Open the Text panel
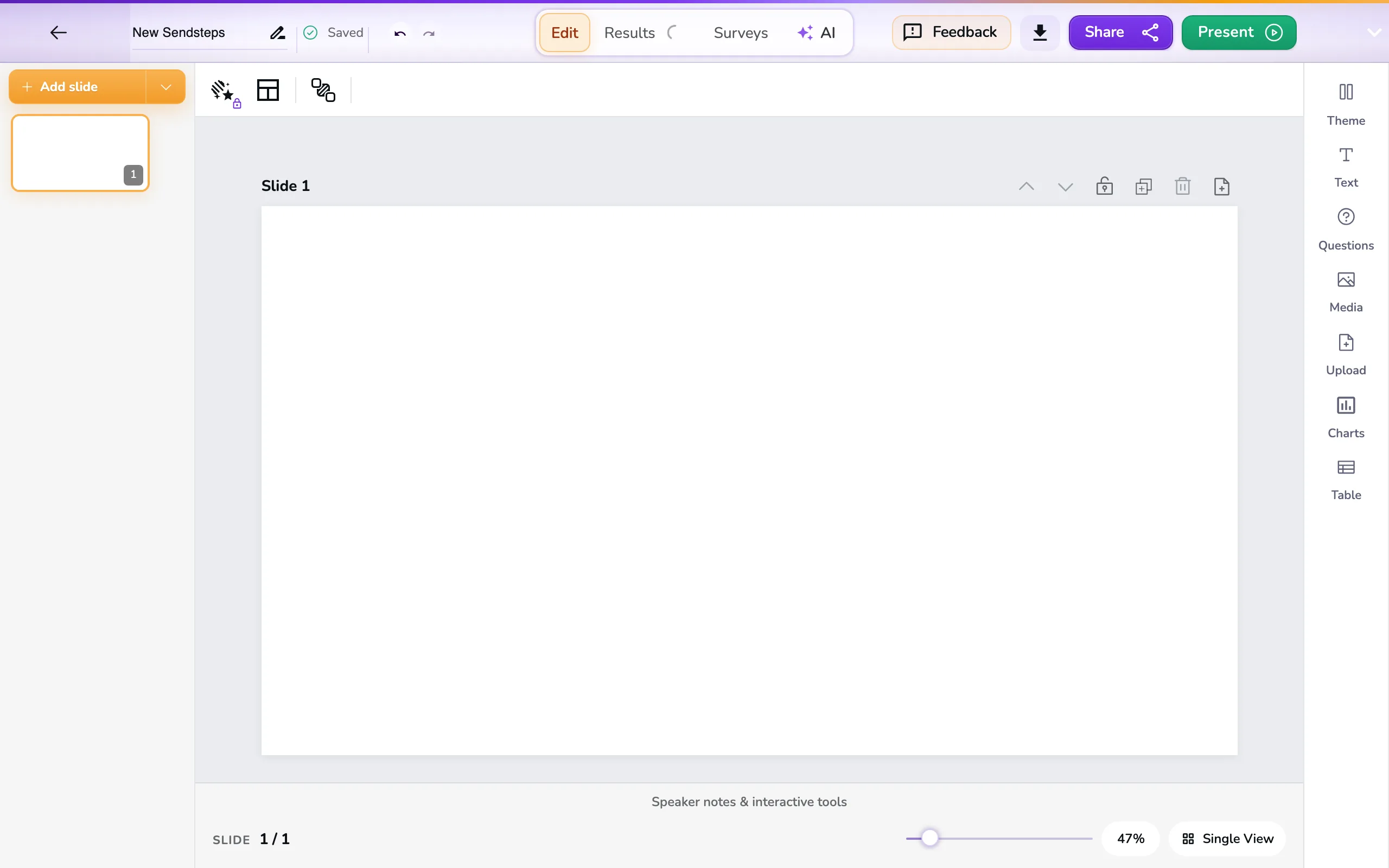This screenshot has width=1389, height=868. (x=1346, y=167)
